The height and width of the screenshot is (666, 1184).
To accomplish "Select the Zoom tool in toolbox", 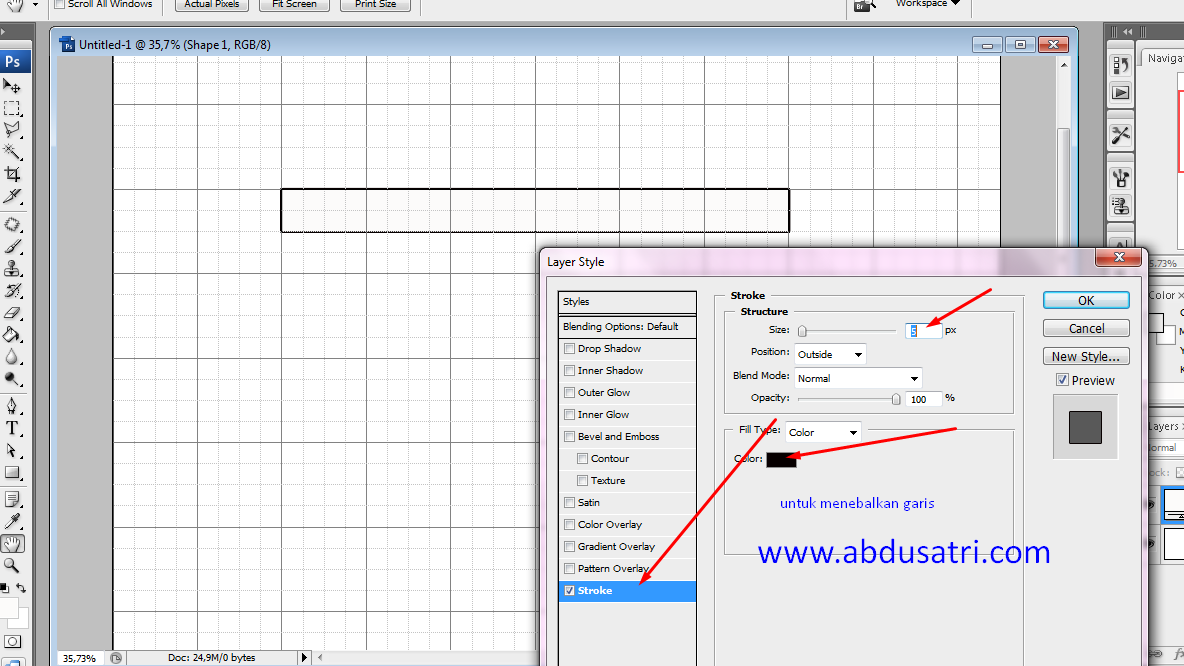I will 12,566.
